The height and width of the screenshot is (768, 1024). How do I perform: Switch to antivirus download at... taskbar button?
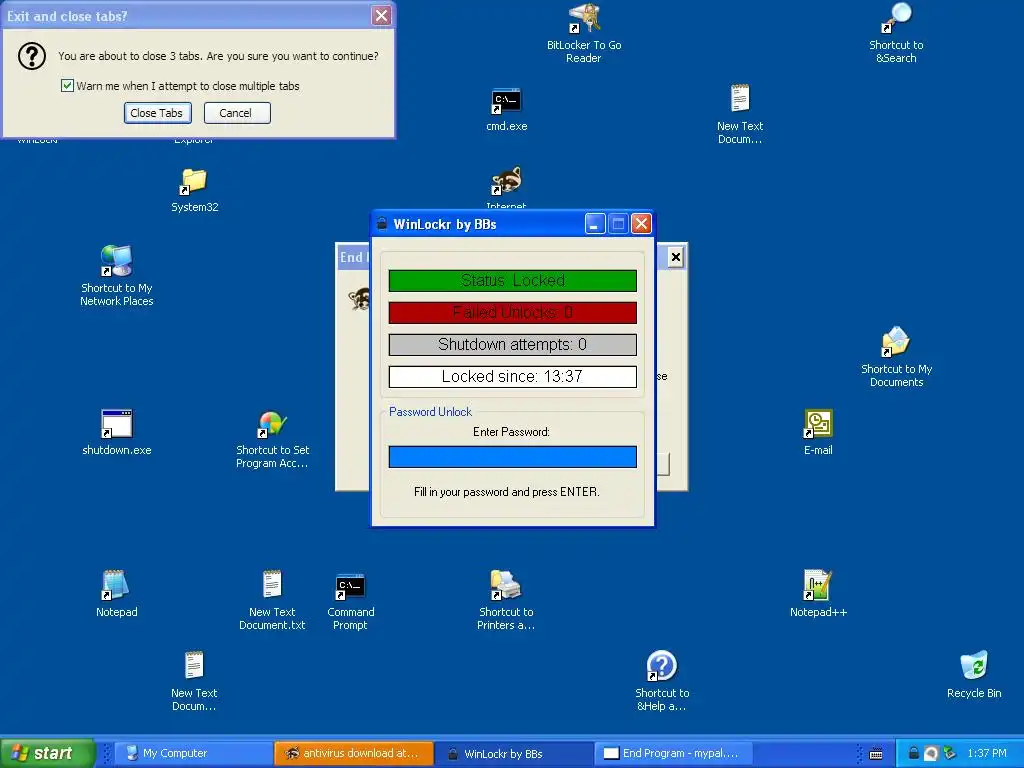click(353, 754)
